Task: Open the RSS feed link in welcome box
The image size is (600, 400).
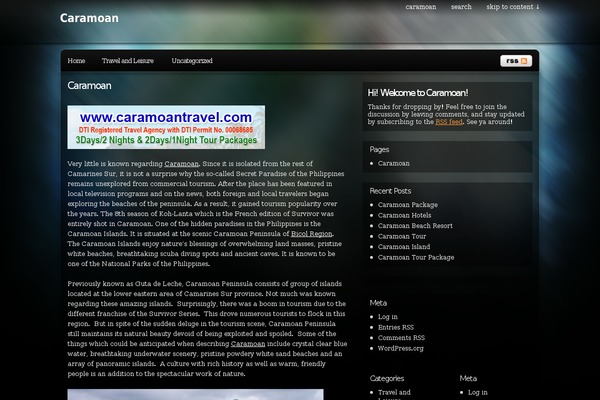Action: click(x=449, y=122)
